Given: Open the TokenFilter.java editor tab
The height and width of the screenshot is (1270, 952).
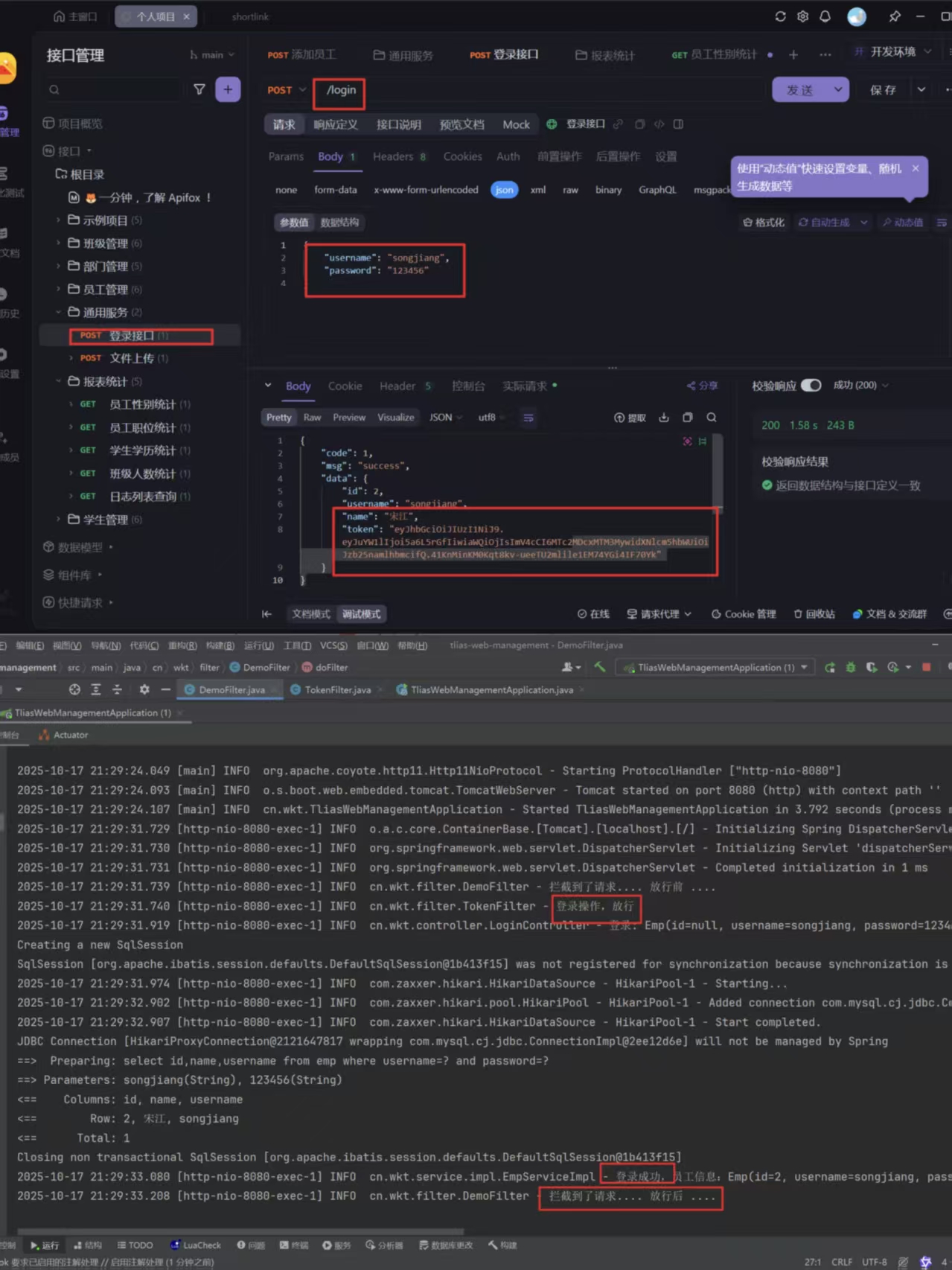Looking at the screenshot, I should point(337,690).
